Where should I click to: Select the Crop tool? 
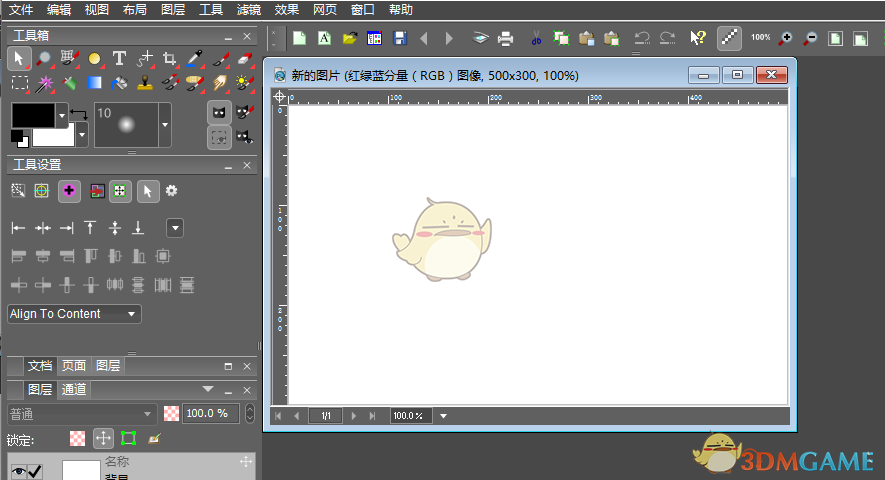pos(169,58)
